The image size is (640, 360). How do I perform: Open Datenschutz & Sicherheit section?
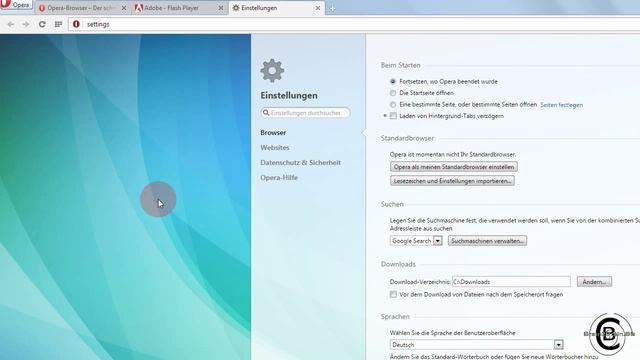300,162
